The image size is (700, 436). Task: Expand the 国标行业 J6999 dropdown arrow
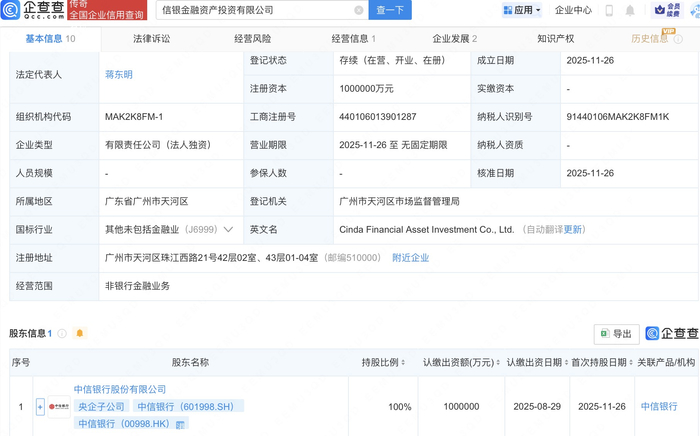[229, 229]
